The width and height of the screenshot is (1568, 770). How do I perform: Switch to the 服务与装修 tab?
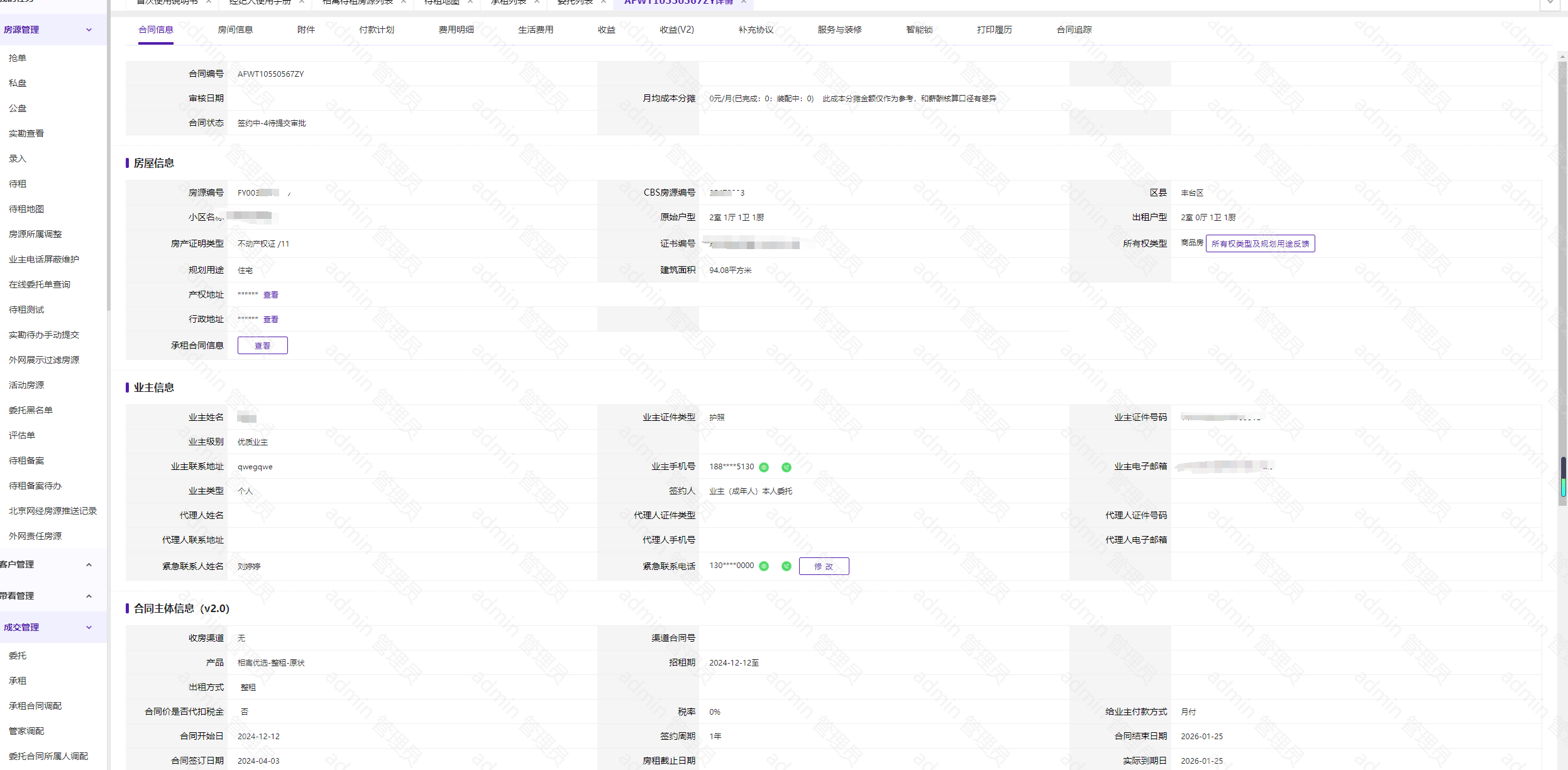pyautogui.click(x=840, y=30)
